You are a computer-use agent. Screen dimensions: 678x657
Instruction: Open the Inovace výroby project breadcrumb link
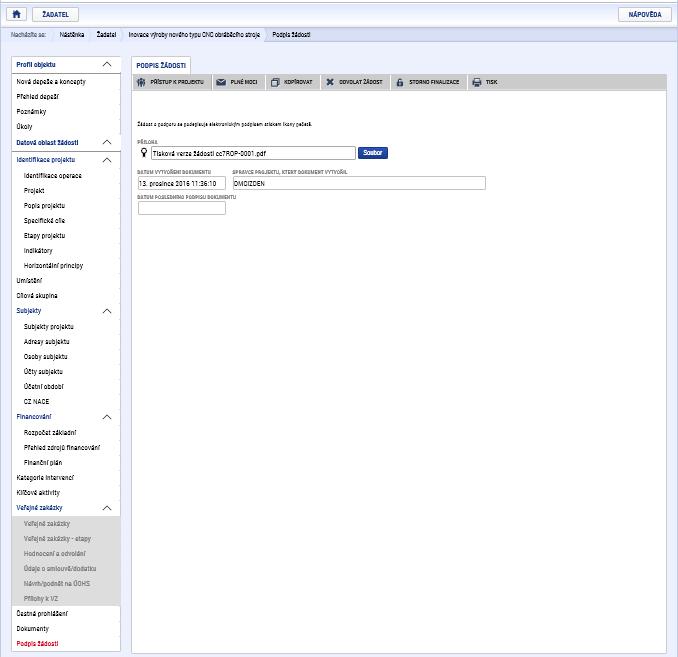[194, 35]
